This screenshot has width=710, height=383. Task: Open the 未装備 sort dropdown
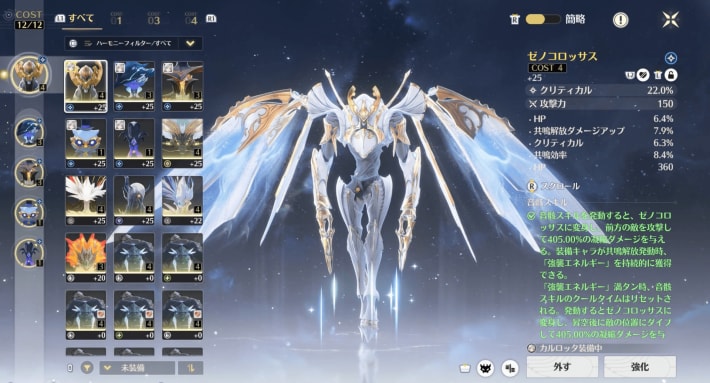(137, 368)
